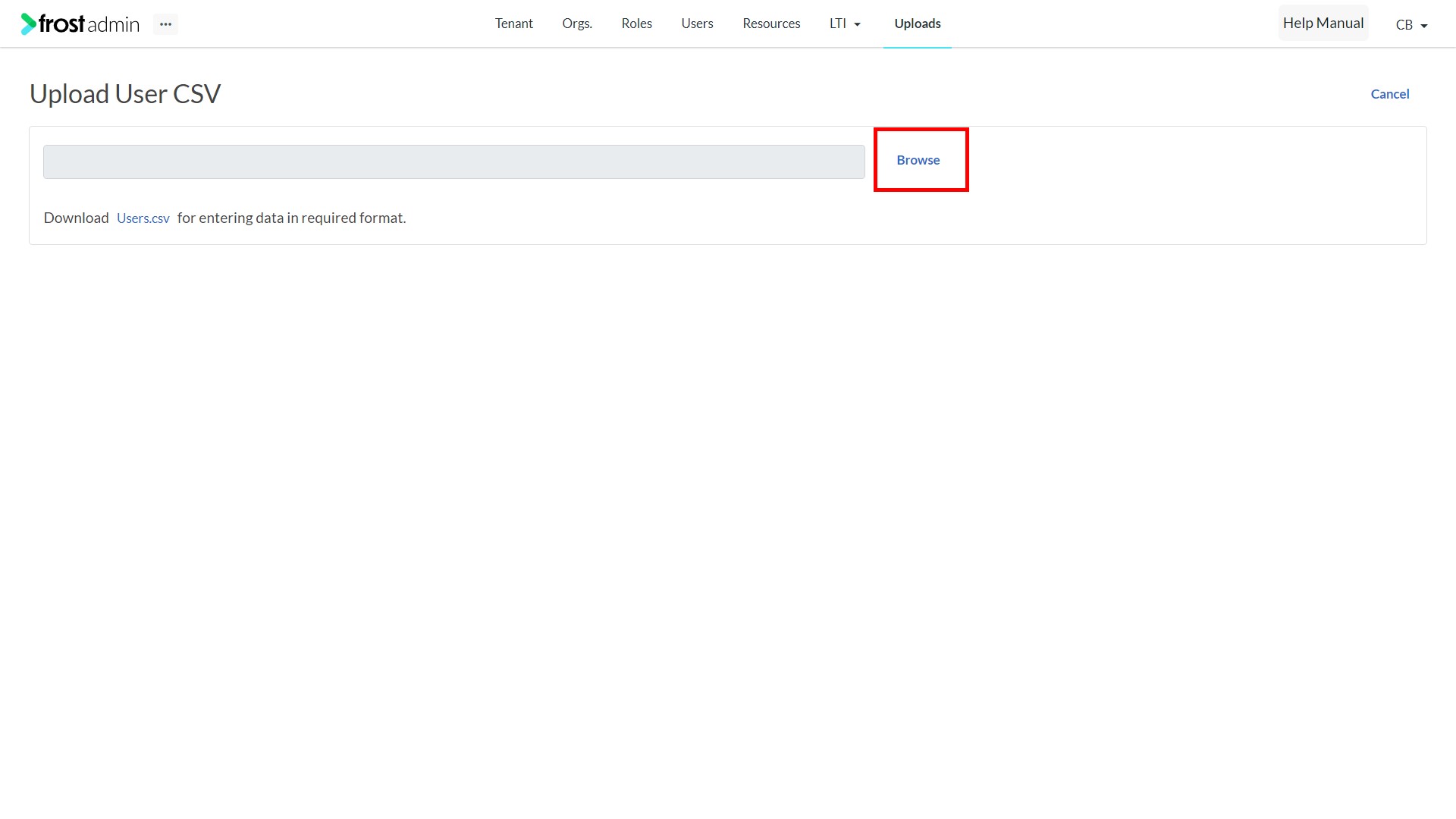Expand the LTI dropdown menu

(x=845, y=24)
